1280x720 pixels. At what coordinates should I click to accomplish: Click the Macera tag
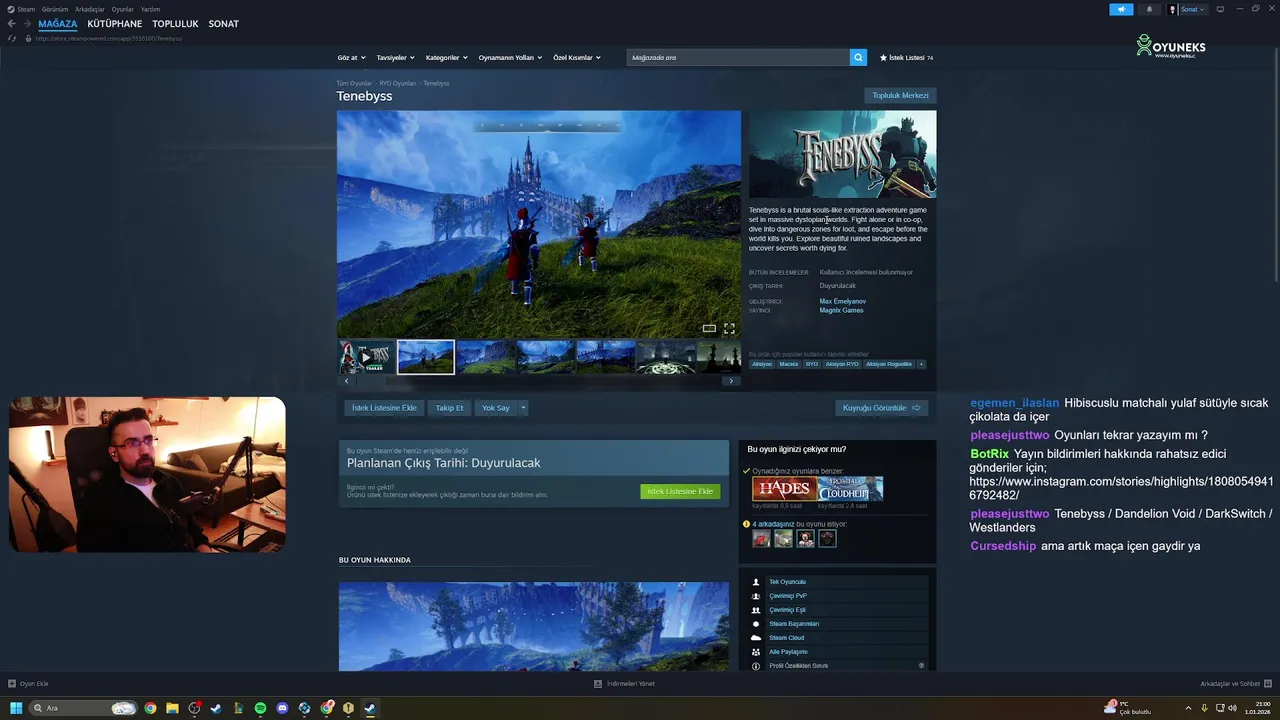tap(789, 364)
